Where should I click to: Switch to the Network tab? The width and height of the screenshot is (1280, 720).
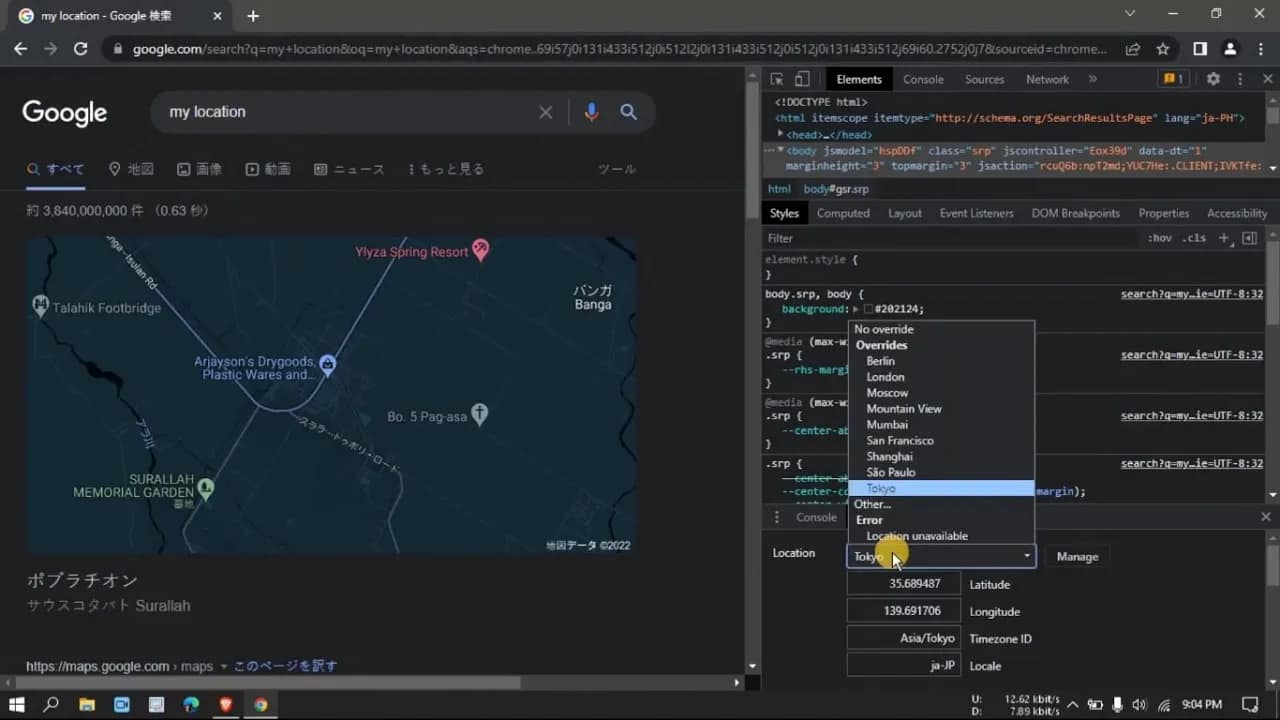coord(1047,79)
